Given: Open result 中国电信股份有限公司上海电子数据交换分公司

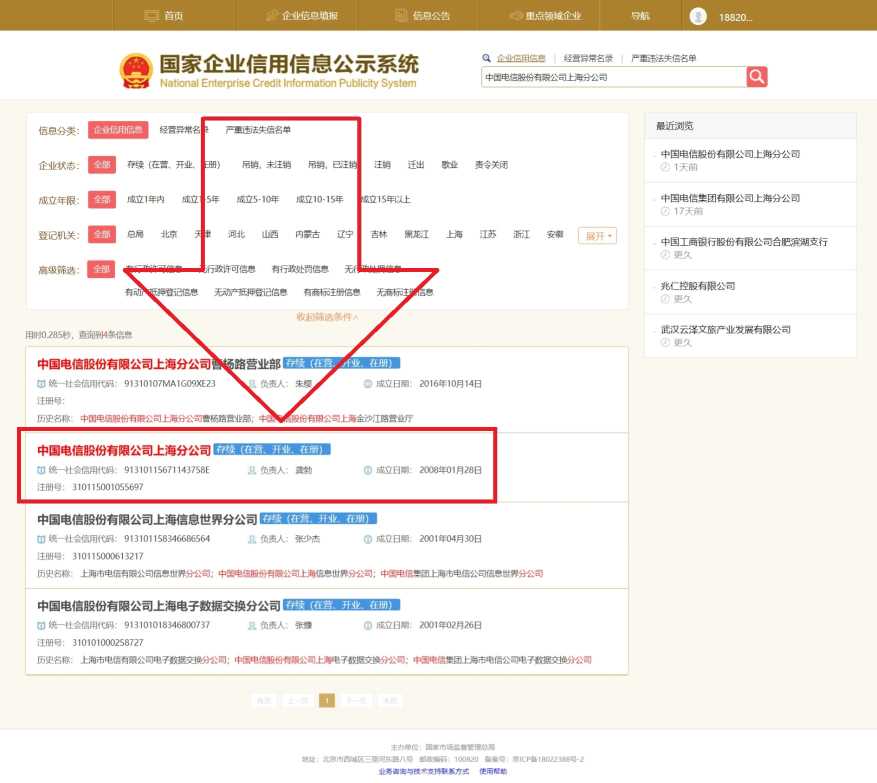Looking at the screenshot, I should point(159,605).
